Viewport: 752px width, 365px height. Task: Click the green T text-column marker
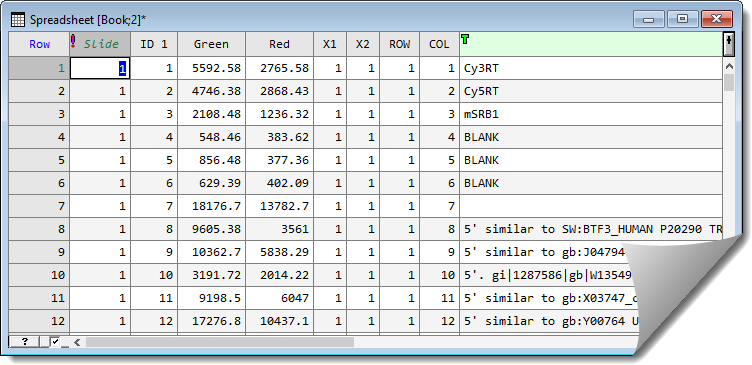pos(465,38)
